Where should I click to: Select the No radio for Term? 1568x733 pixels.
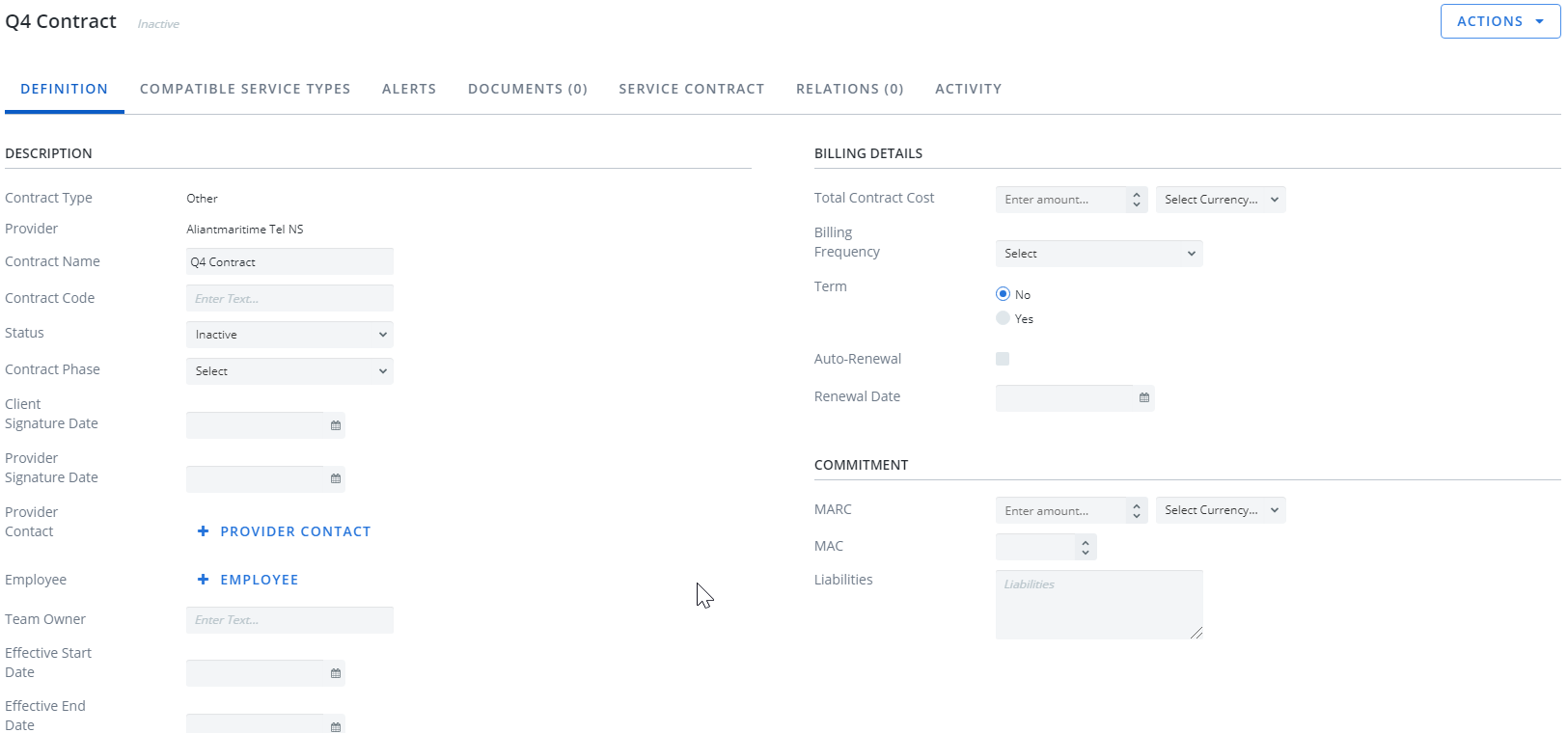[1003, 294]
